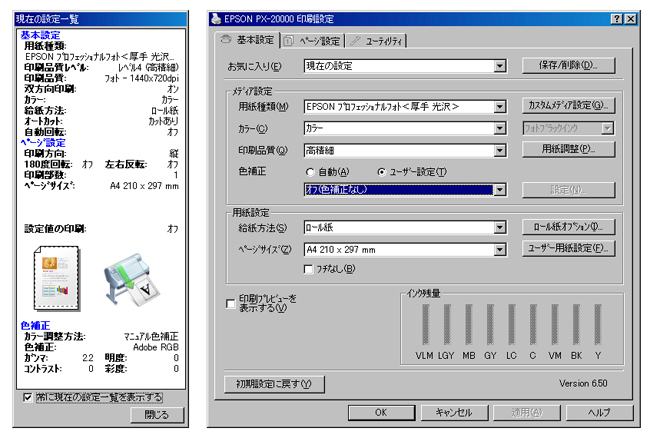Click the greyed 設定(N) button

click(x=568, y=190)
